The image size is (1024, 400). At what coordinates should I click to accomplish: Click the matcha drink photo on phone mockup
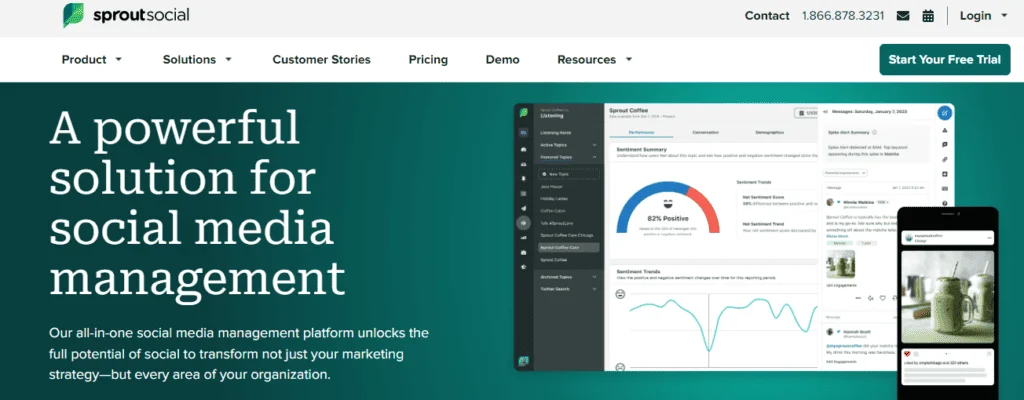point(947,297)
